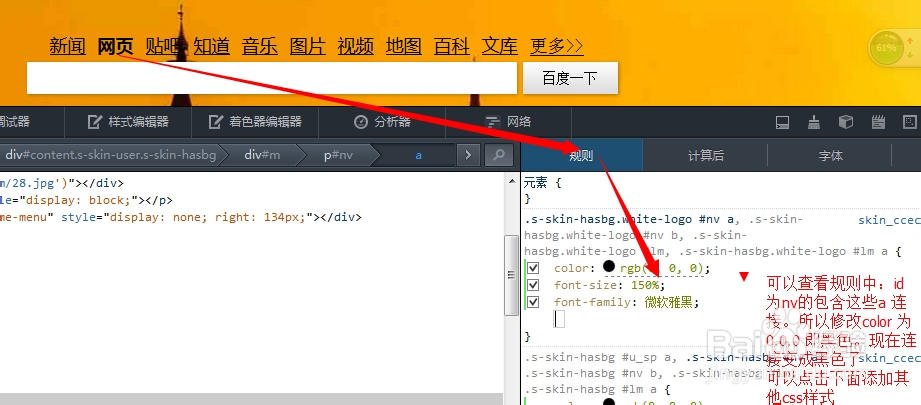Click the bold 网页 nav item

point(116,46)
